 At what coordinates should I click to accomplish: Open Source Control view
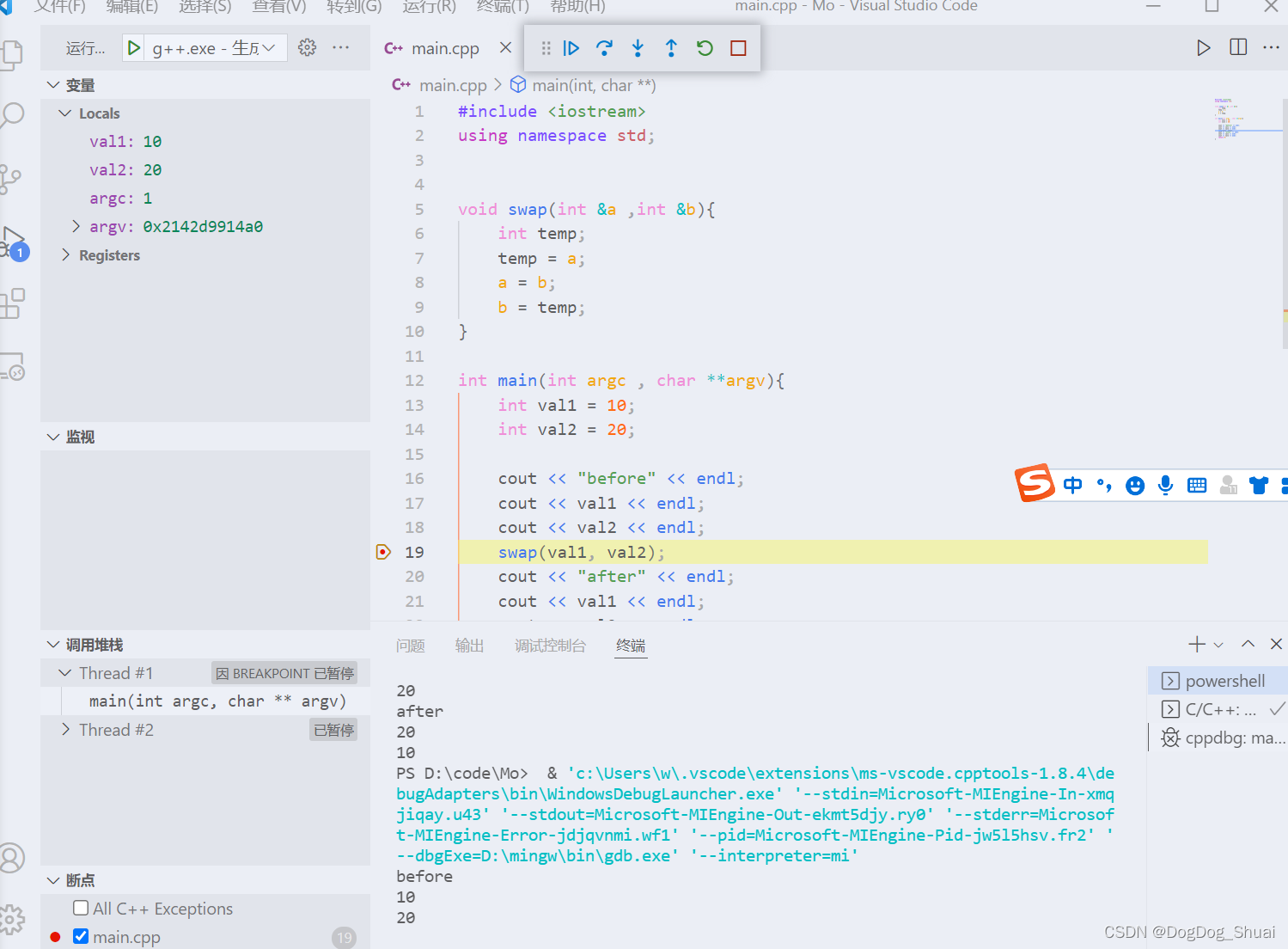[11, 179]
